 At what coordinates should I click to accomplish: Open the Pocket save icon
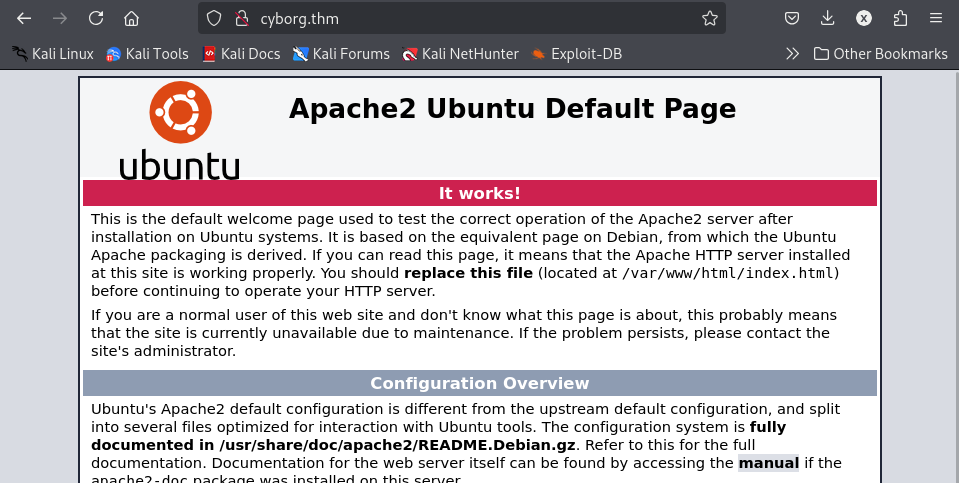pyautogui.click(x=792, y=18)
